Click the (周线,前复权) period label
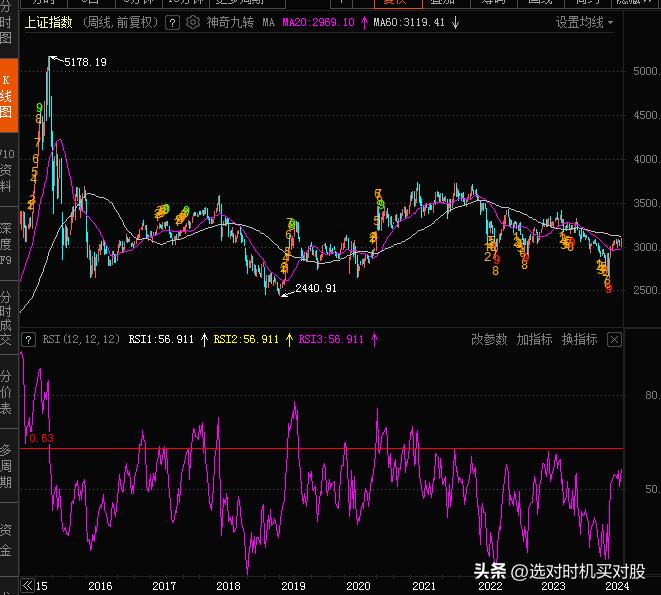 (120, 22)
